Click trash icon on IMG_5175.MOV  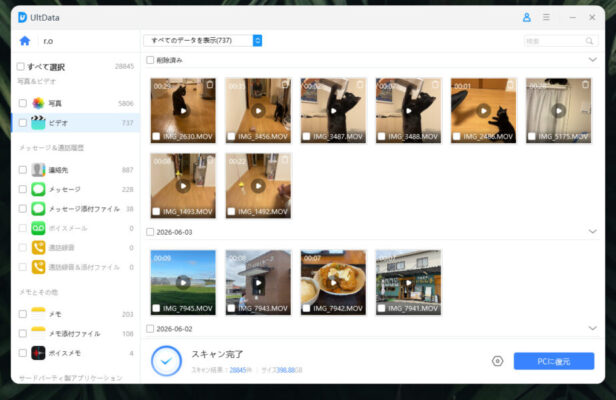pyautogui.click(x=585, y=84)
